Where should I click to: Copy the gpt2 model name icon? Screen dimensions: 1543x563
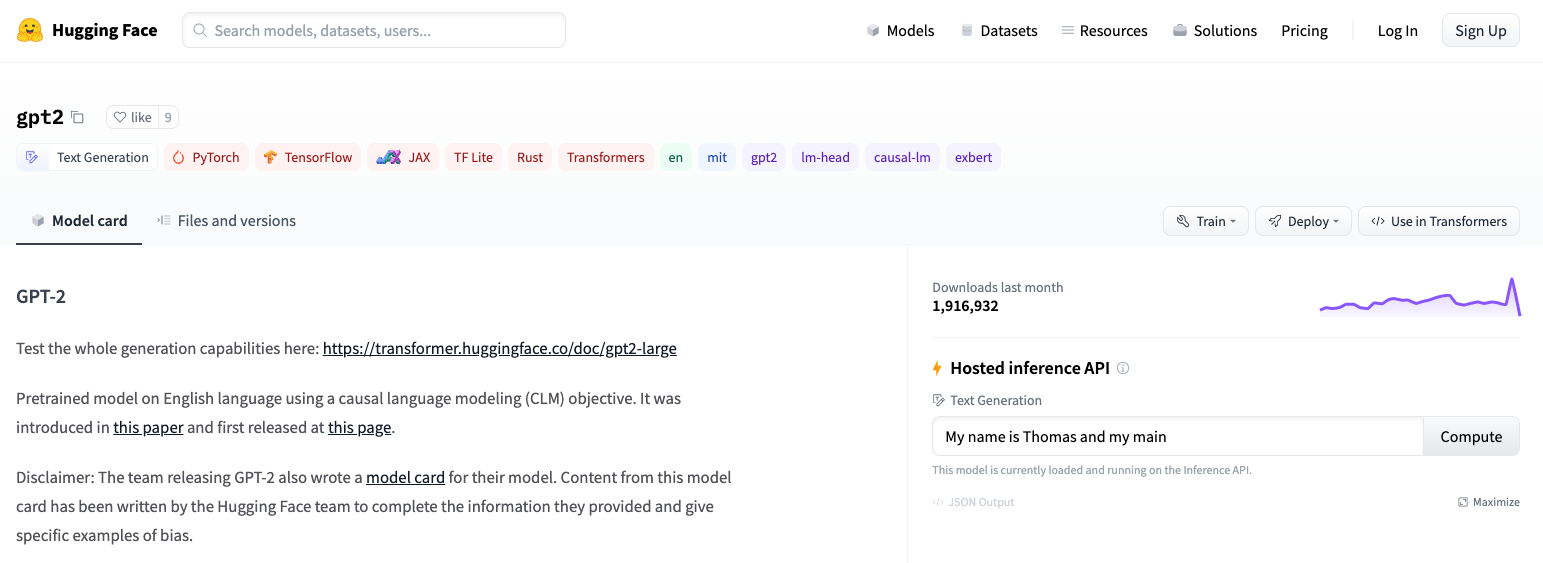[77, 117]
